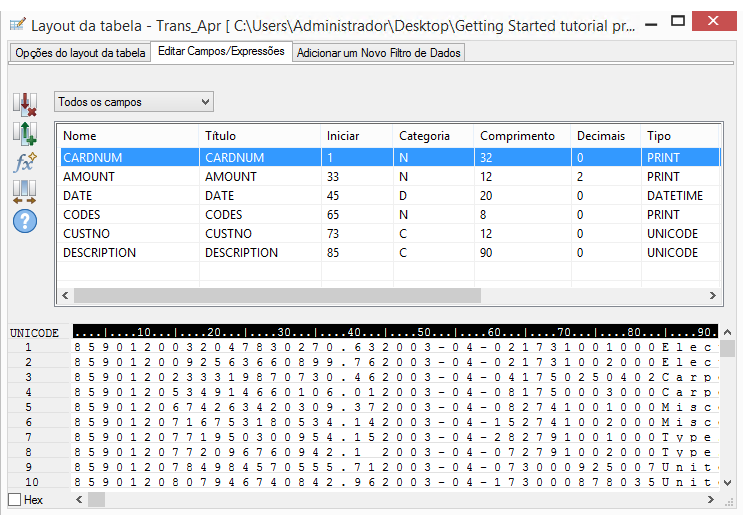
Task: Click the field list's right scroll arrow
Action: pyautogui.click(x=714, y=296)
